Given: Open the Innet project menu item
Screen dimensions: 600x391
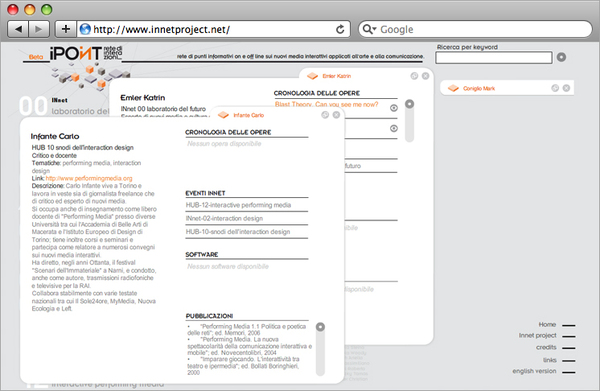Looking at the screenshot, I should pos(538,336).
